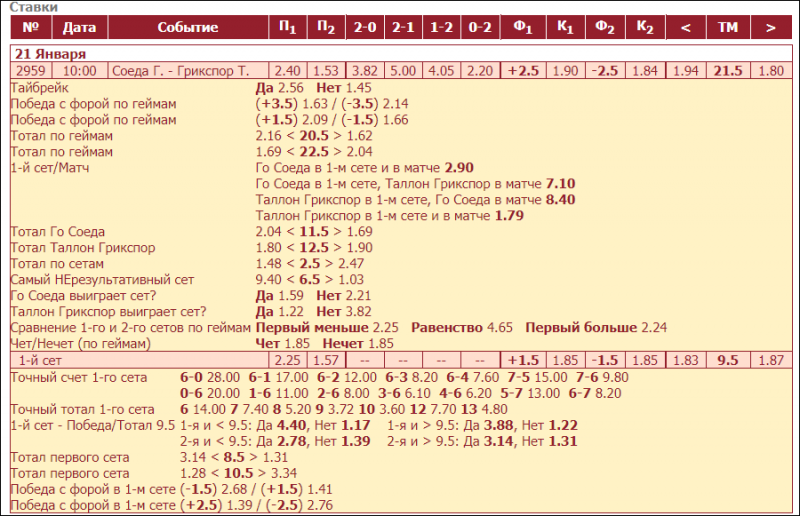The height and width of the screenshot is (516, 800).
Task: Pick Тайбрейк Да 2.56
Action: tap(280, 88)
